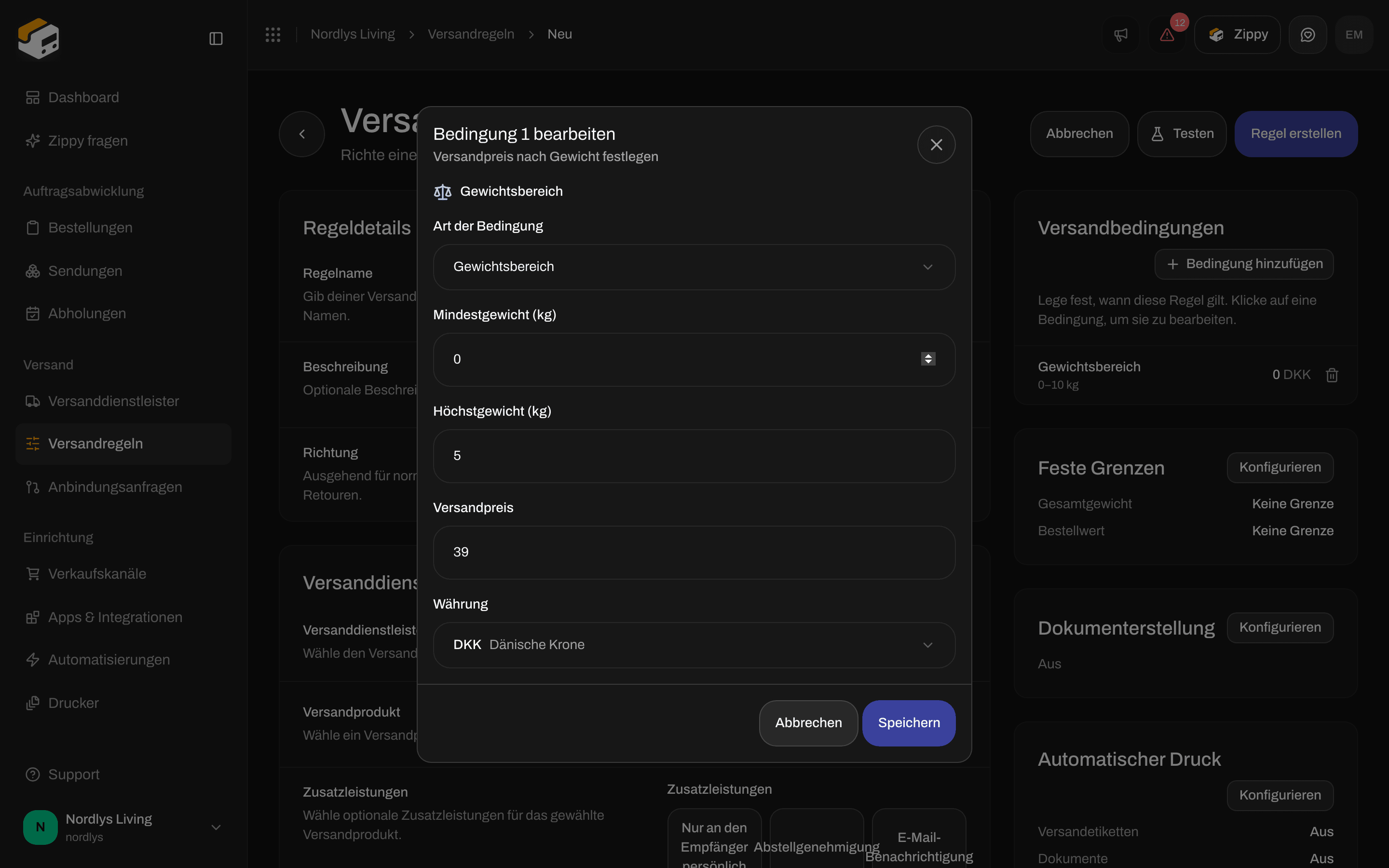Click the Testen button
Screen dimensions: 1389x868
coord(1182,134)
